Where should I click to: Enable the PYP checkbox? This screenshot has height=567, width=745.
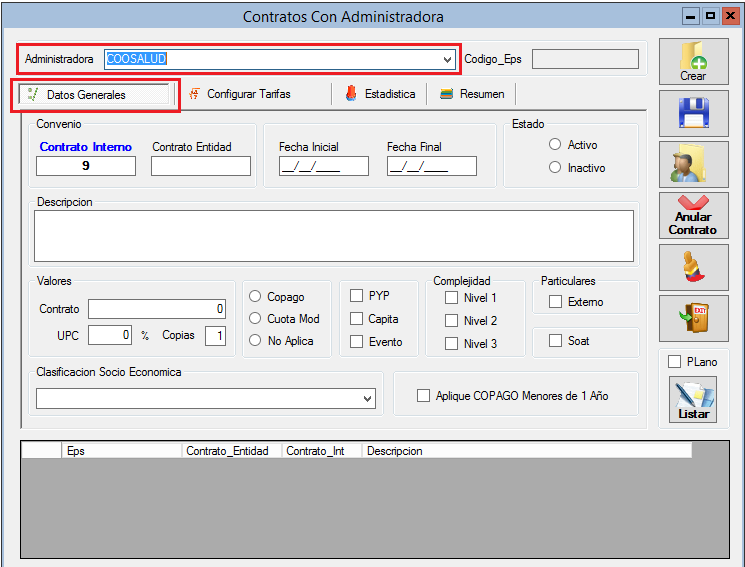tap(357, 296)
